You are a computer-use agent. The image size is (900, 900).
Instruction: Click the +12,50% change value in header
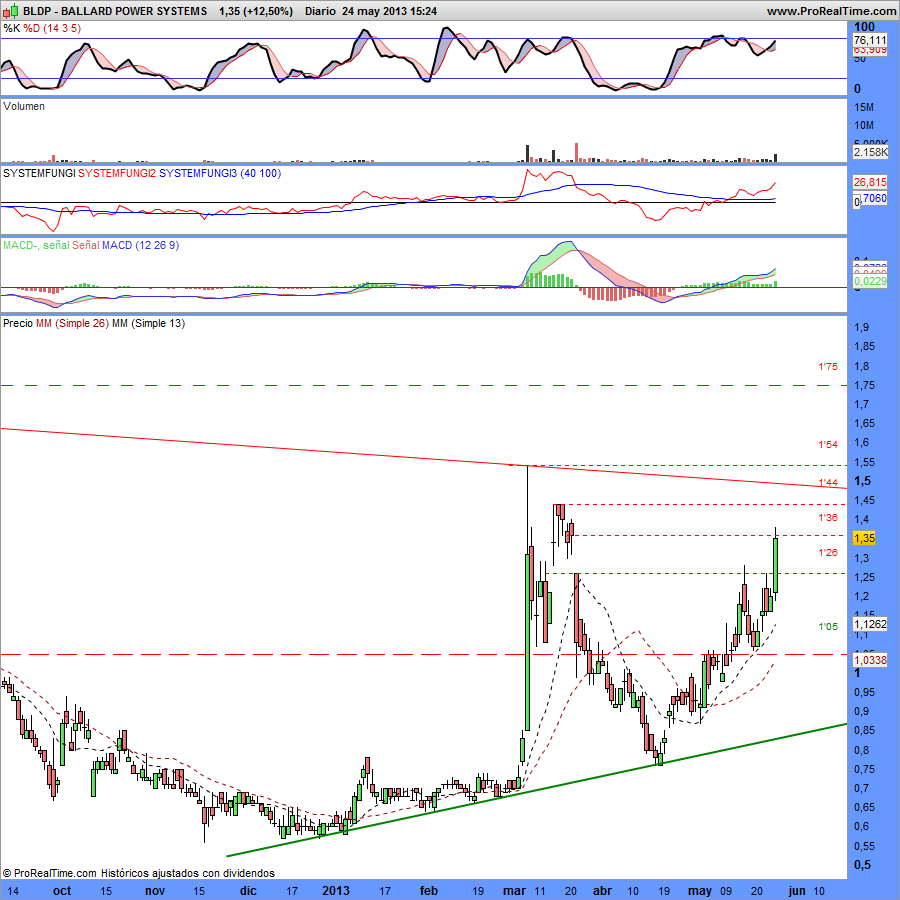[267, 11]
